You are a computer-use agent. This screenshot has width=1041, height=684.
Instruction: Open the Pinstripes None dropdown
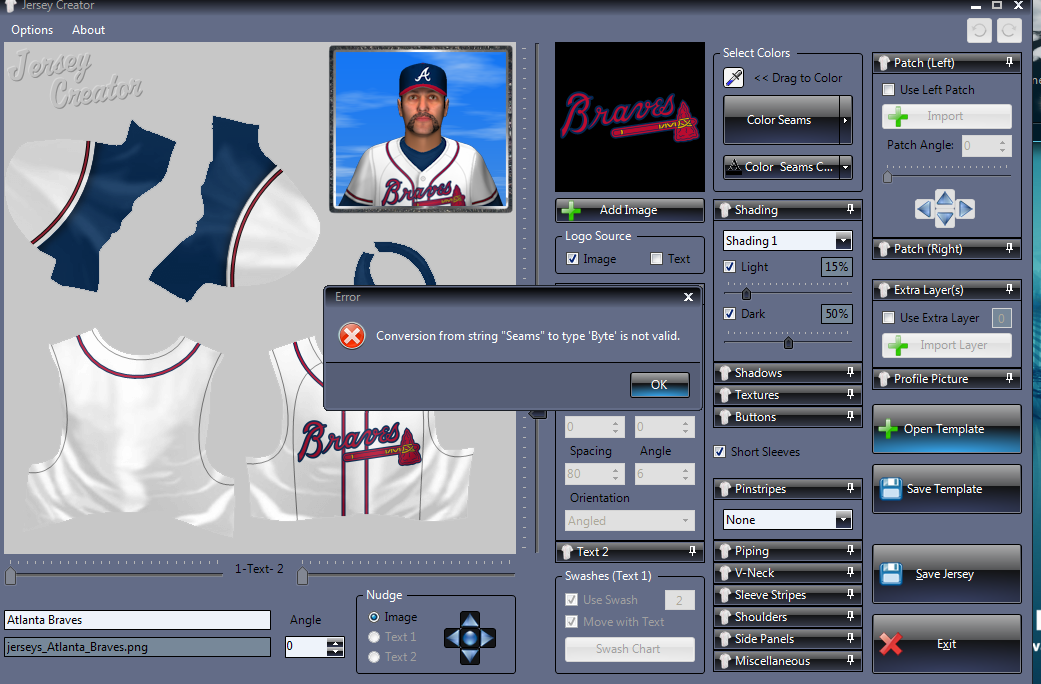[842, 520]
